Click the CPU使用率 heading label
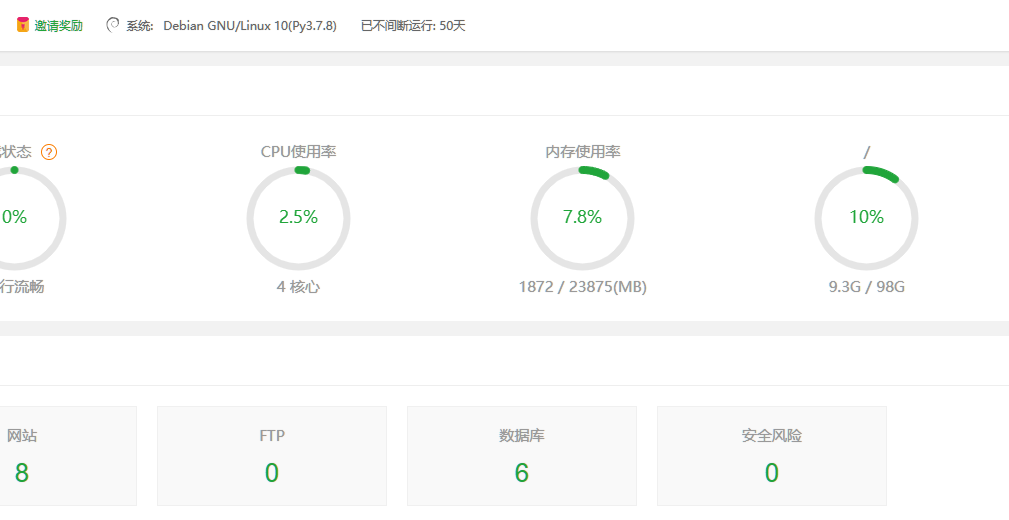Screen dimensions: 1009x520 pos(299,152)
